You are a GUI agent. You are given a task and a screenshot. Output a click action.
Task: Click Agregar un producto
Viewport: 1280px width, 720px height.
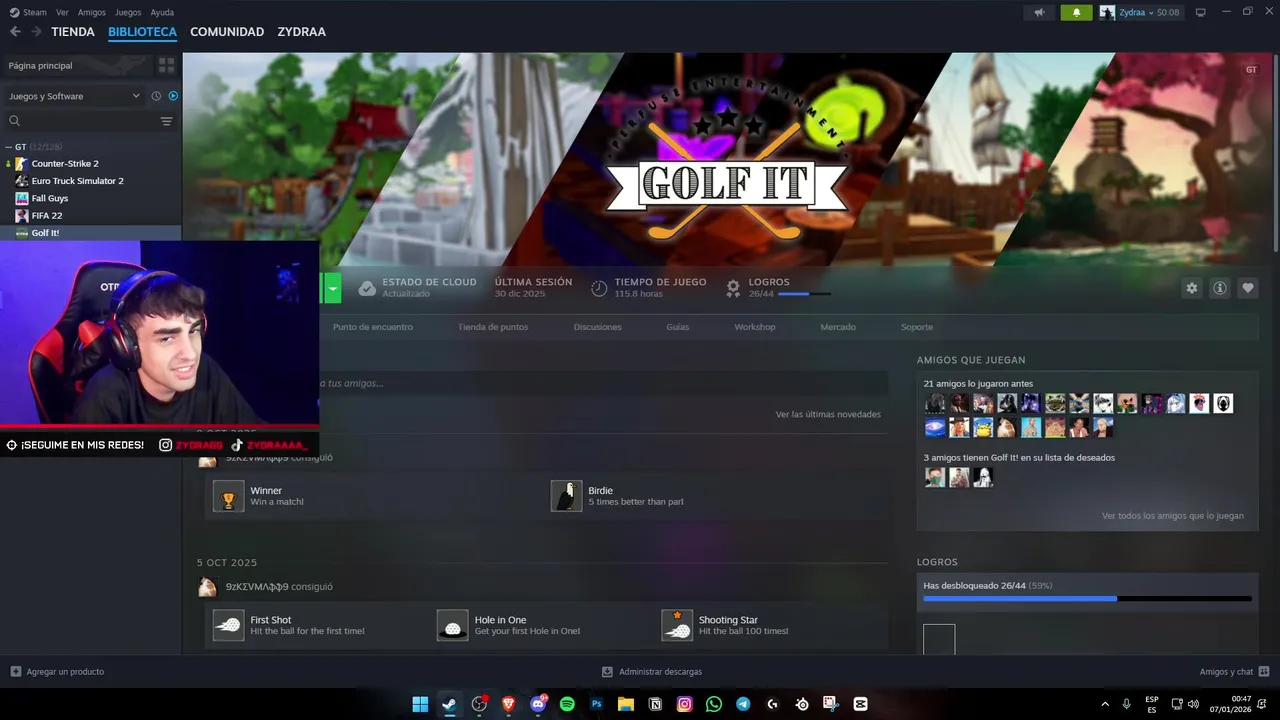tap(57, 672)
